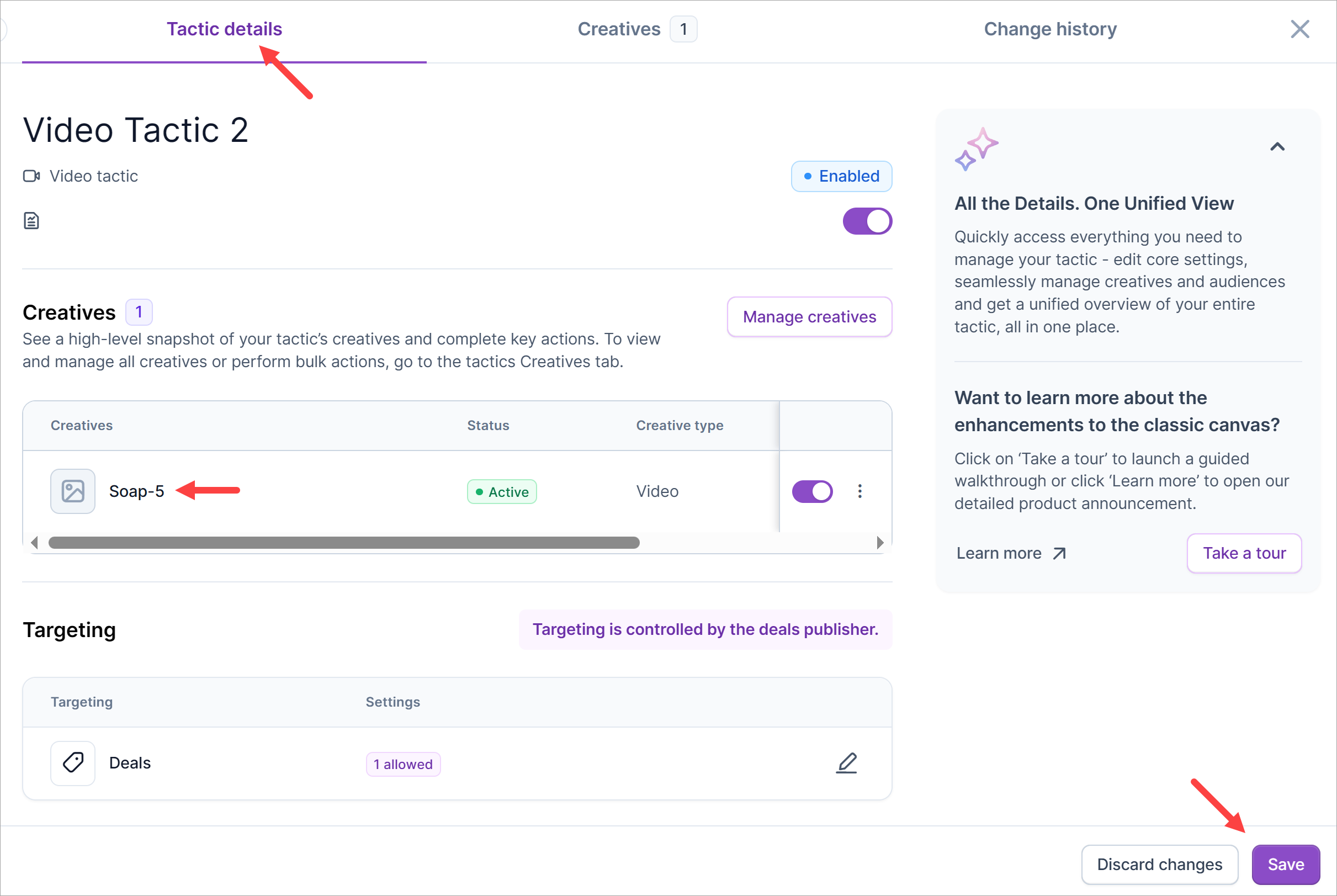Close the tactic panel with X icon
Image resolution: width=1337 pixels, height=896 pixels.
(1299, 29)
